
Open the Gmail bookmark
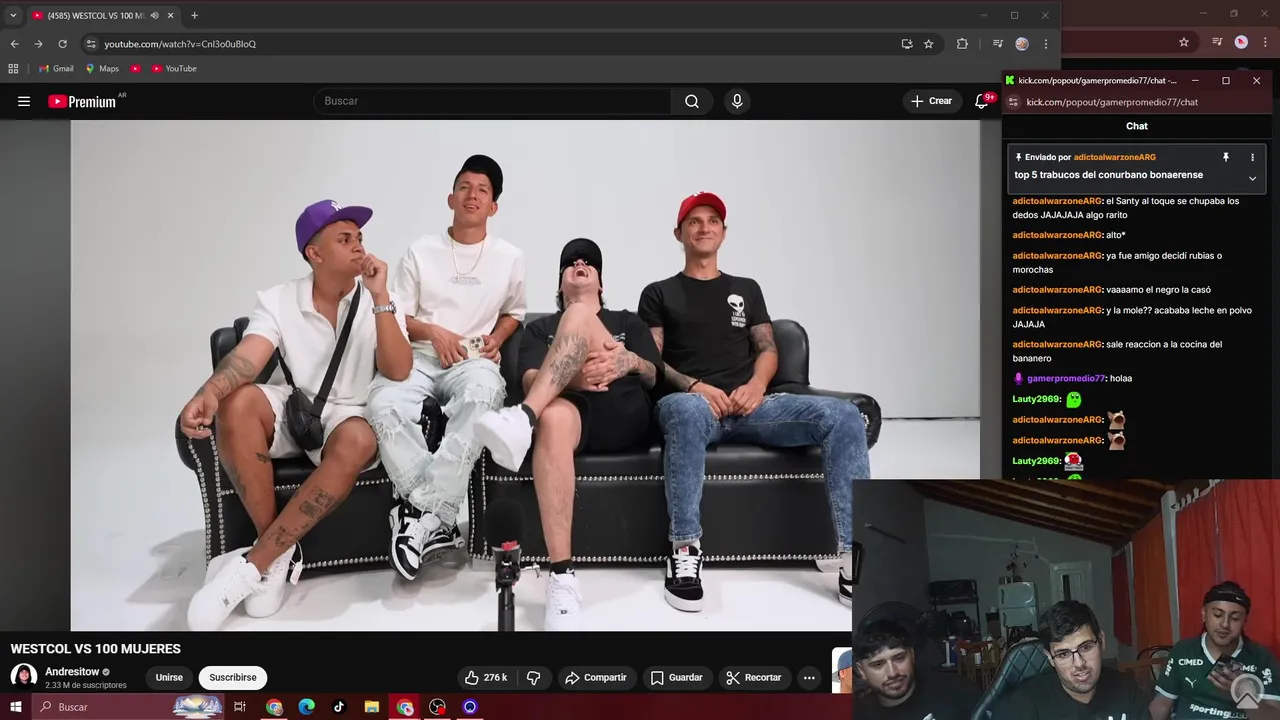pos(56,69)
